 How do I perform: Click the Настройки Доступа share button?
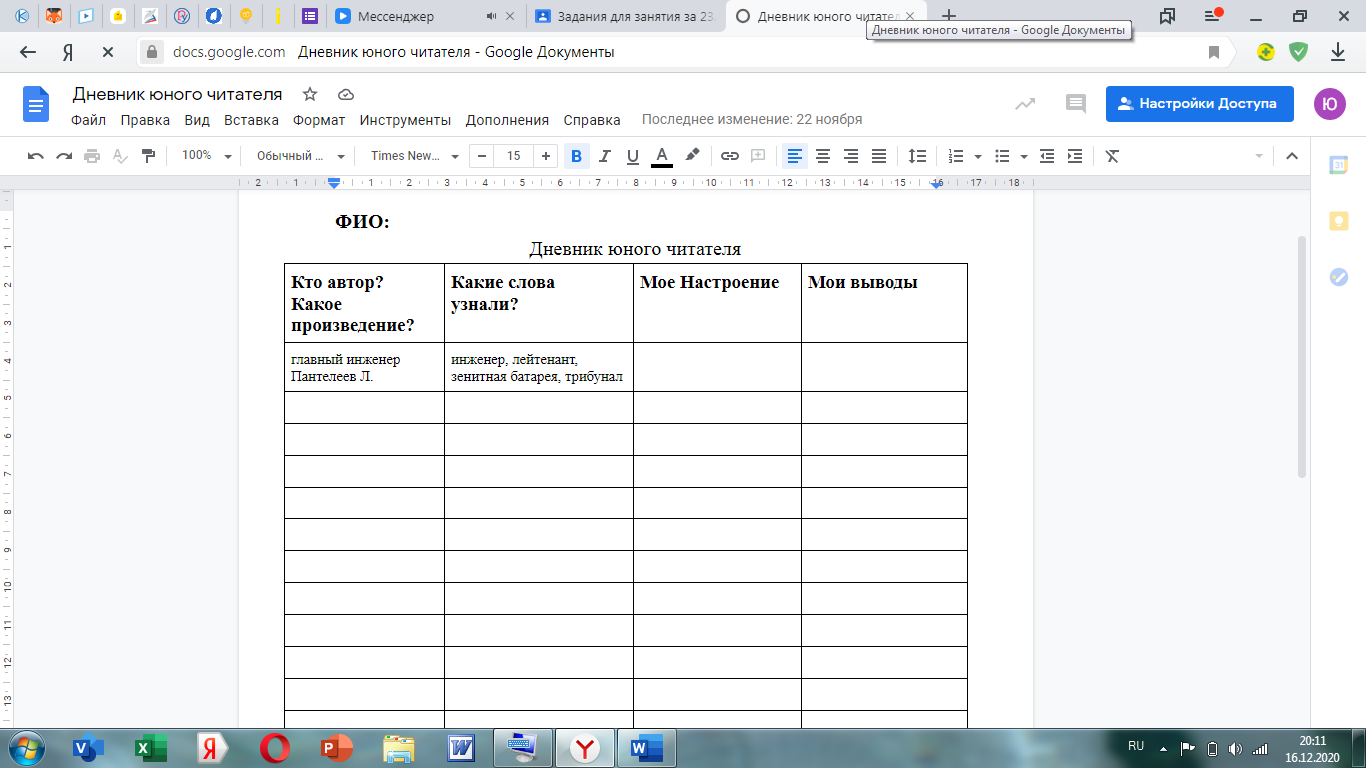tap(1199, 103)
